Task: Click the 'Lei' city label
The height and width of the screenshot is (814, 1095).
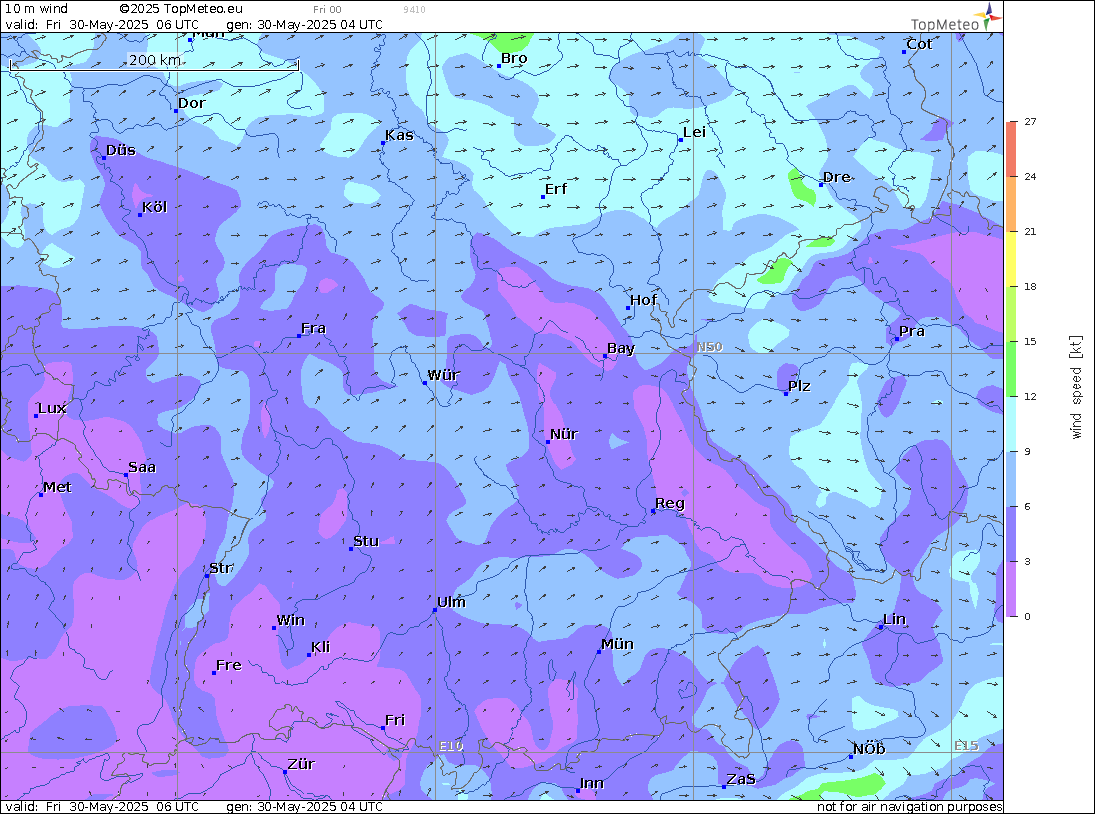Action: point(694,133)
